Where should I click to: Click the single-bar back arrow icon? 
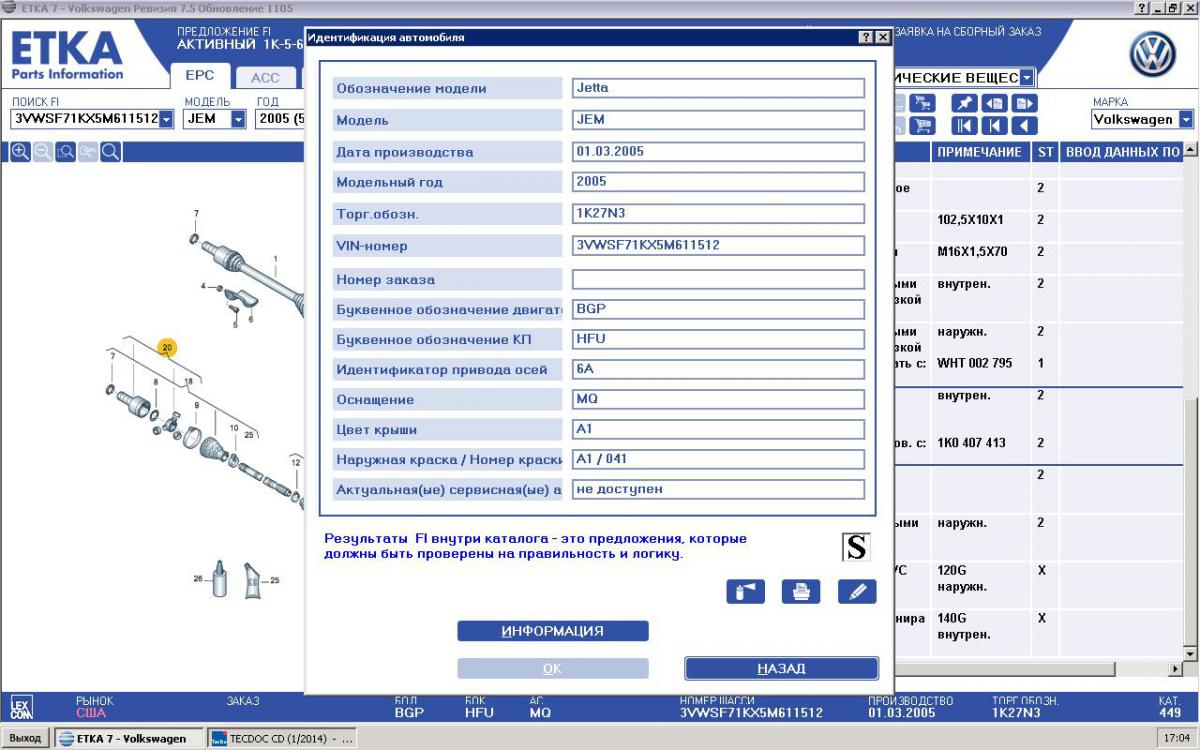994,126
